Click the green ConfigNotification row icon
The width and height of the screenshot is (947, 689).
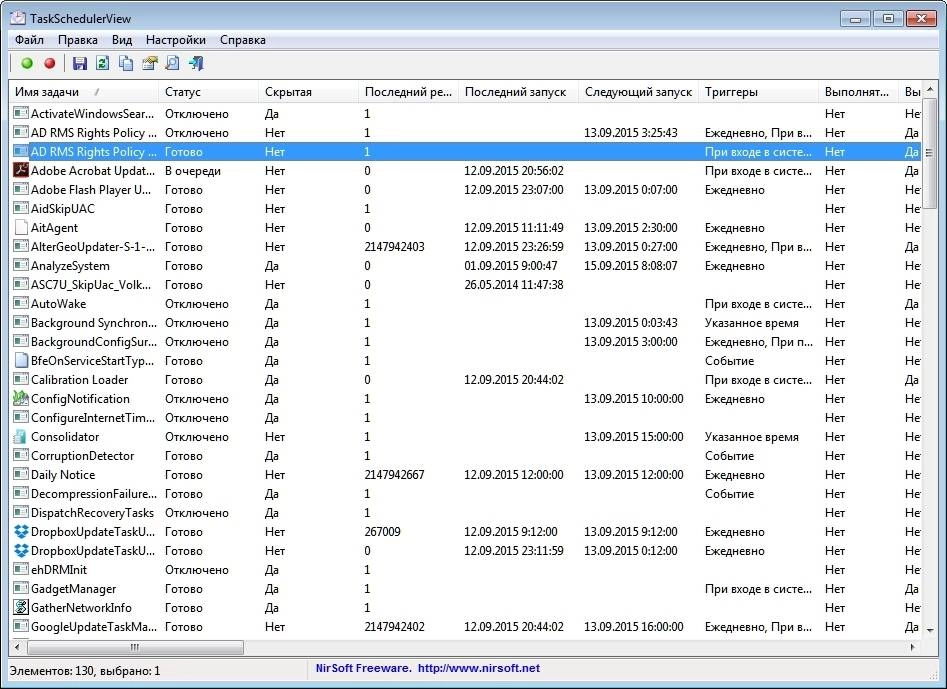[21, 399]
